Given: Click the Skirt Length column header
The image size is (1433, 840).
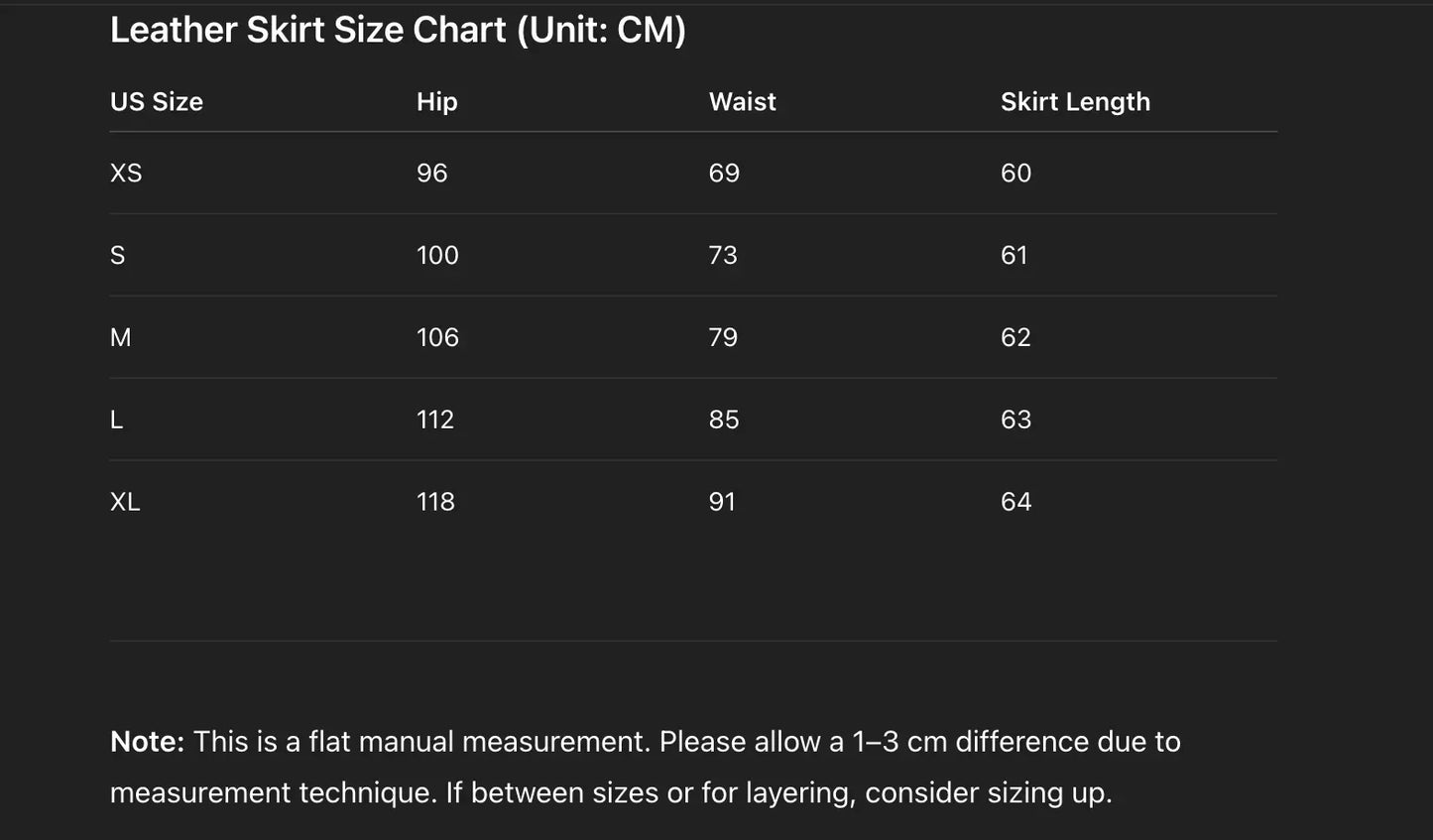Looking at the screenshot, I should [x=1075, y=102].
